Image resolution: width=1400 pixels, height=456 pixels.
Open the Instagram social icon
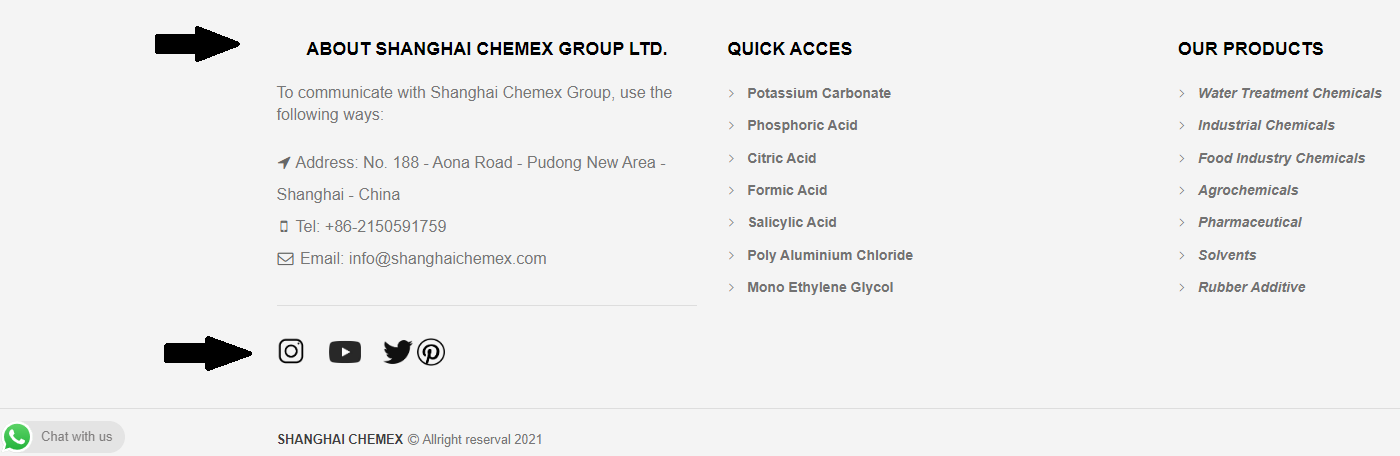[x=291, y=351]
